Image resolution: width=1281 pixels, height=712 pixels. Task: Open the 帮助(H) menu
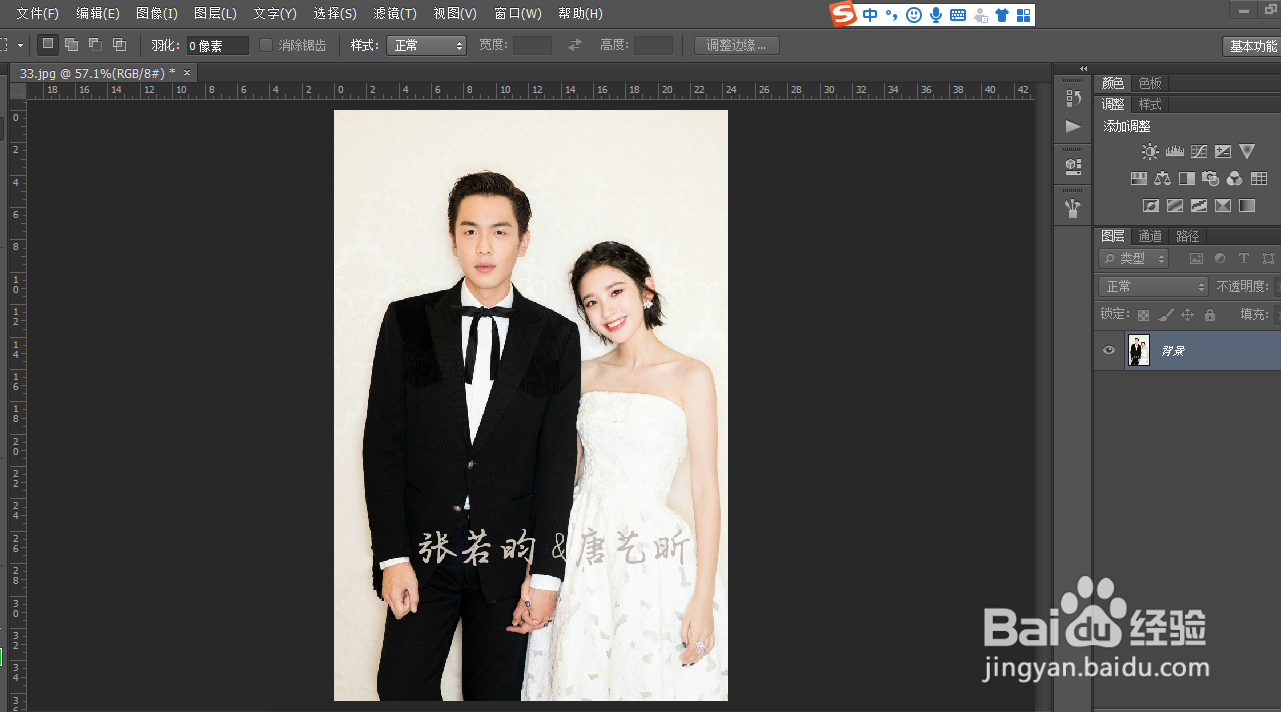(580, 14)
